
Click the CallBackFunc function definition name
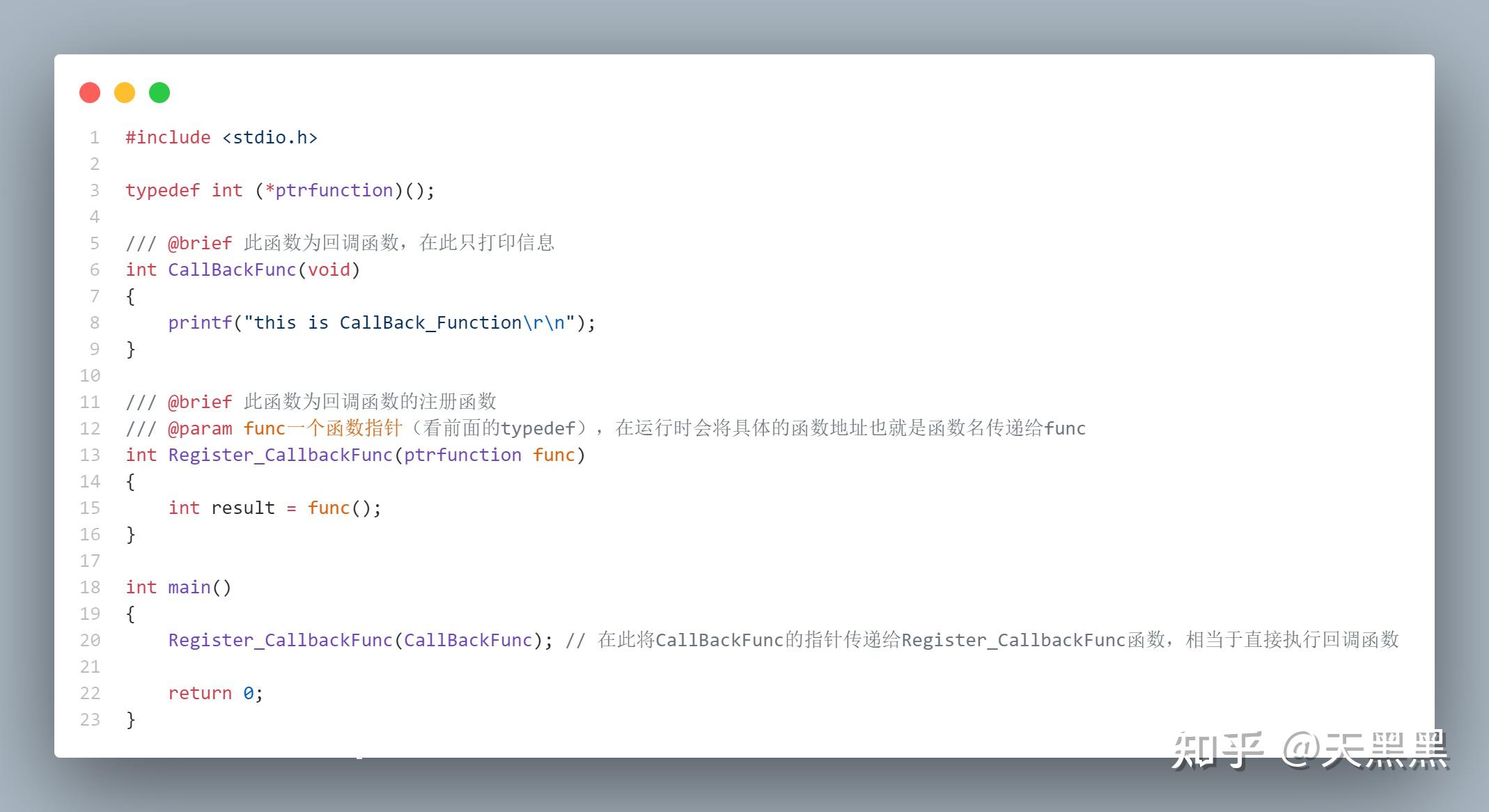coord(233,270)
